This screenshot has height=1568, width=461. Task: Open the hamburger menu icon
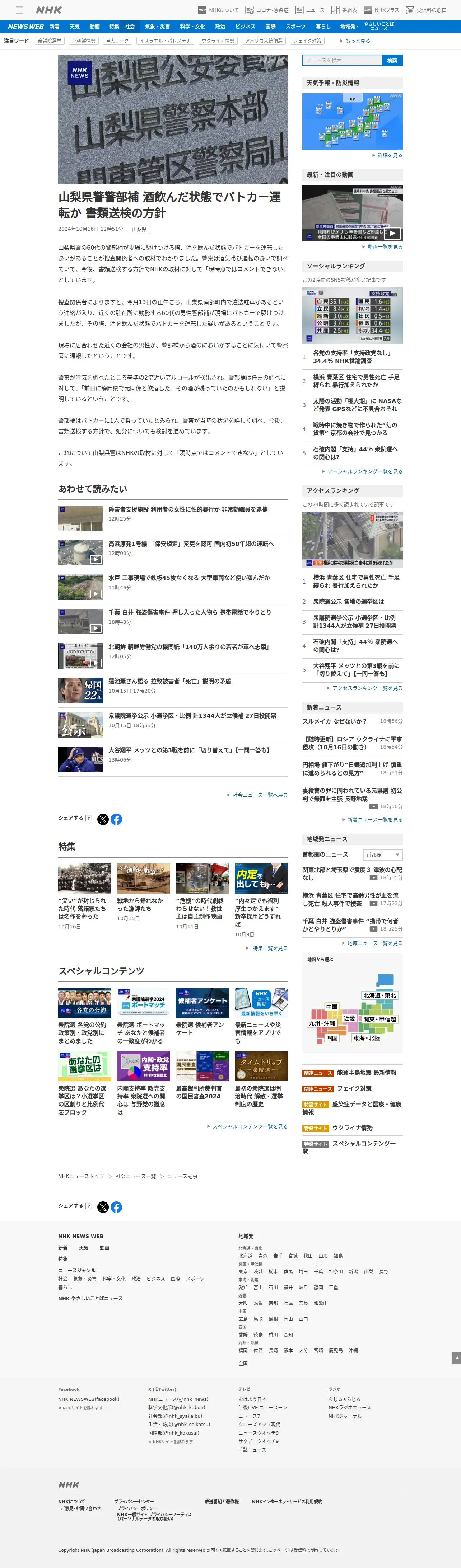coord(19,10)
